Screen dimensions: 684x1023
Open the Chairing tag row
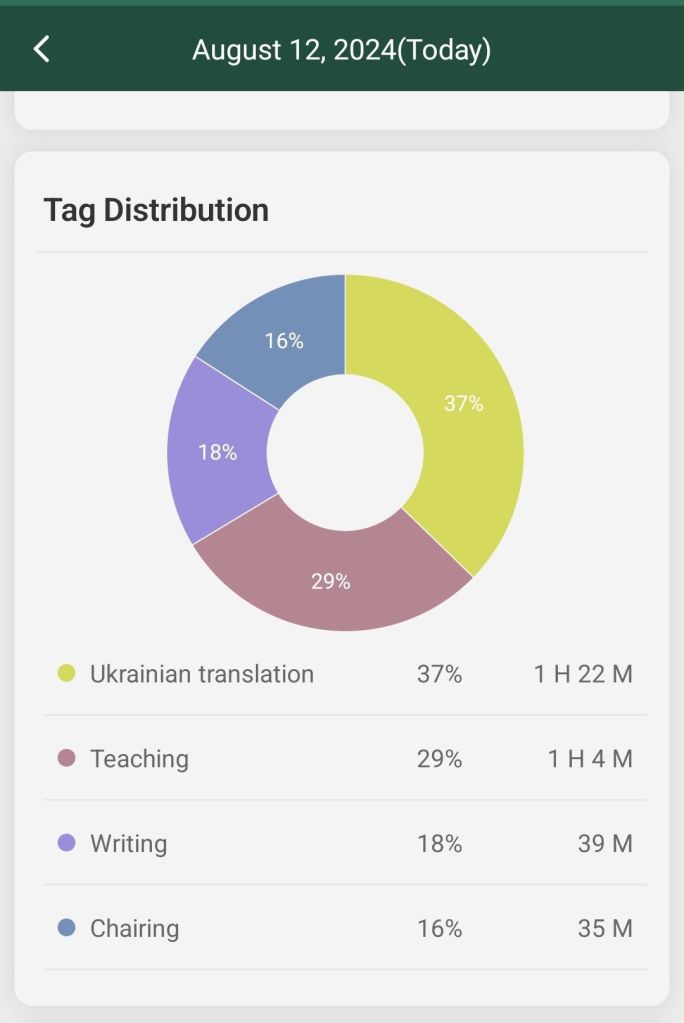134,929
